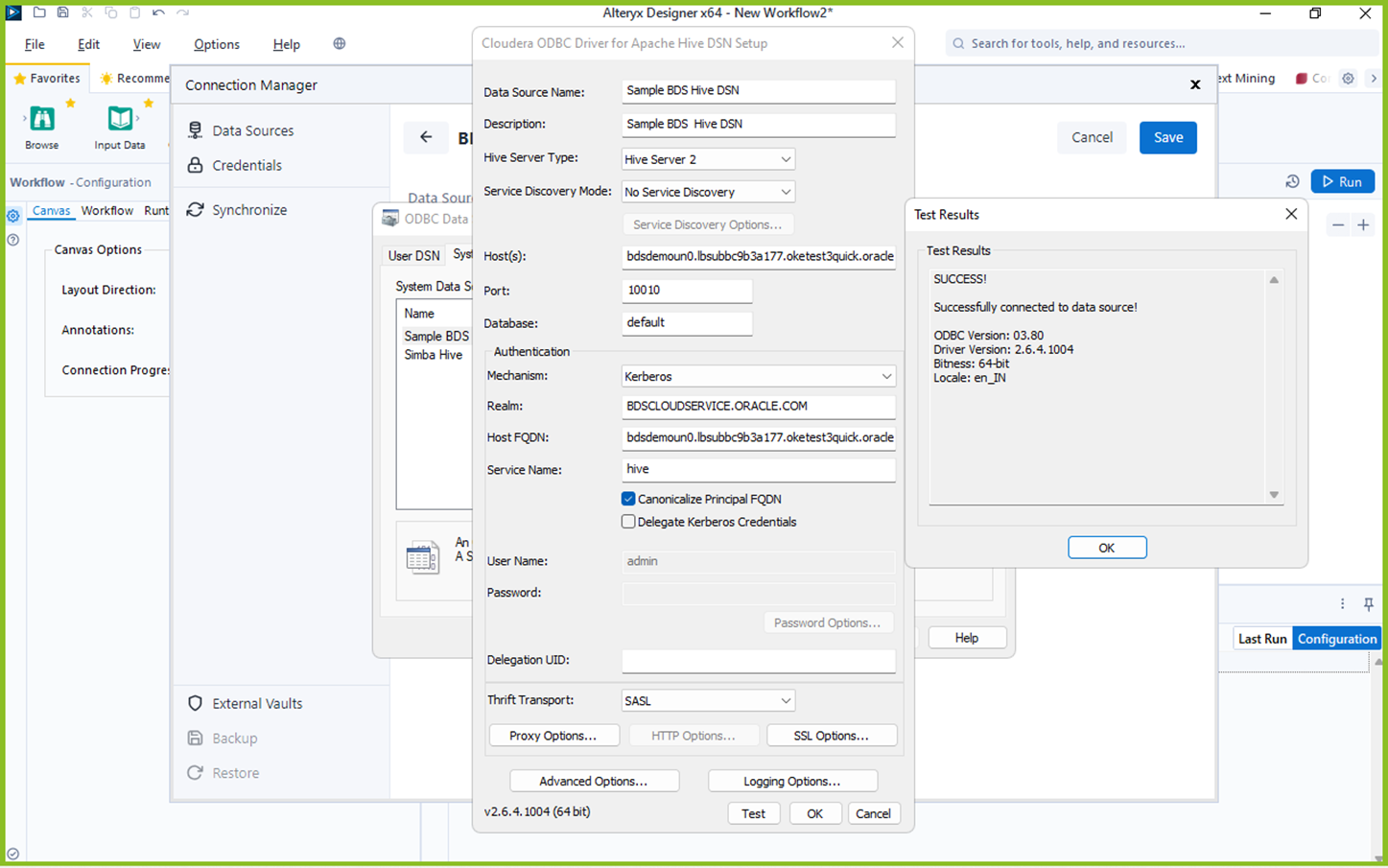Click the workflow configuration gear icon
1388x868 pixels.
pyautogui.click(x=13, y=216)
